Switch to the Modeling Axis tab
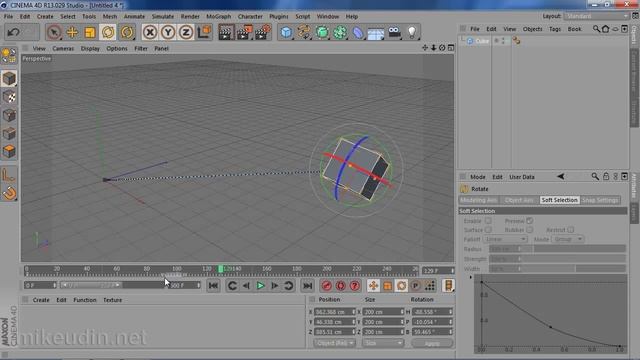640x360 pixels. [x=479, y=200]
